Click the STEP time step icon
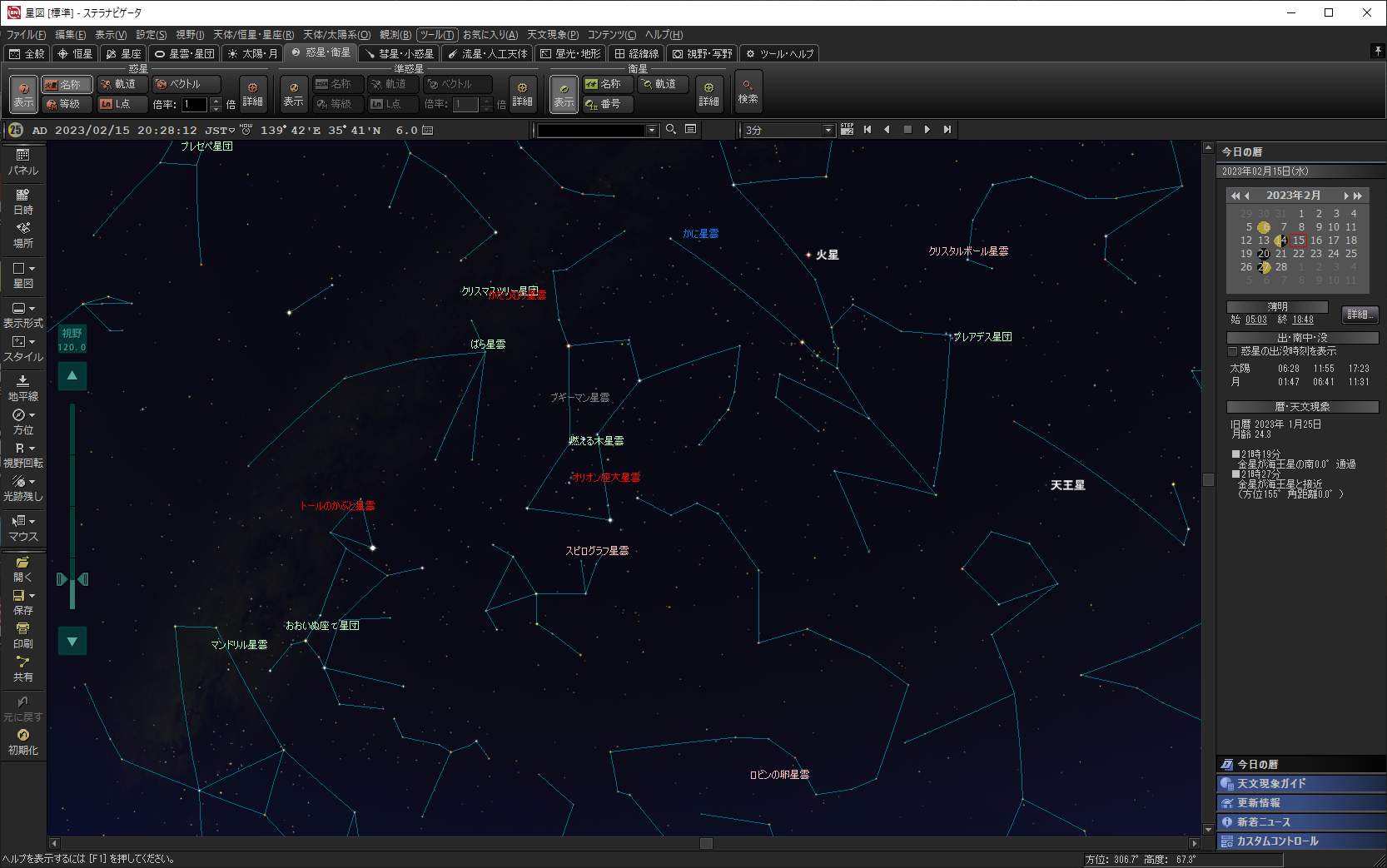The height and width of the screenshot is (868, 1387). (848, 130)
